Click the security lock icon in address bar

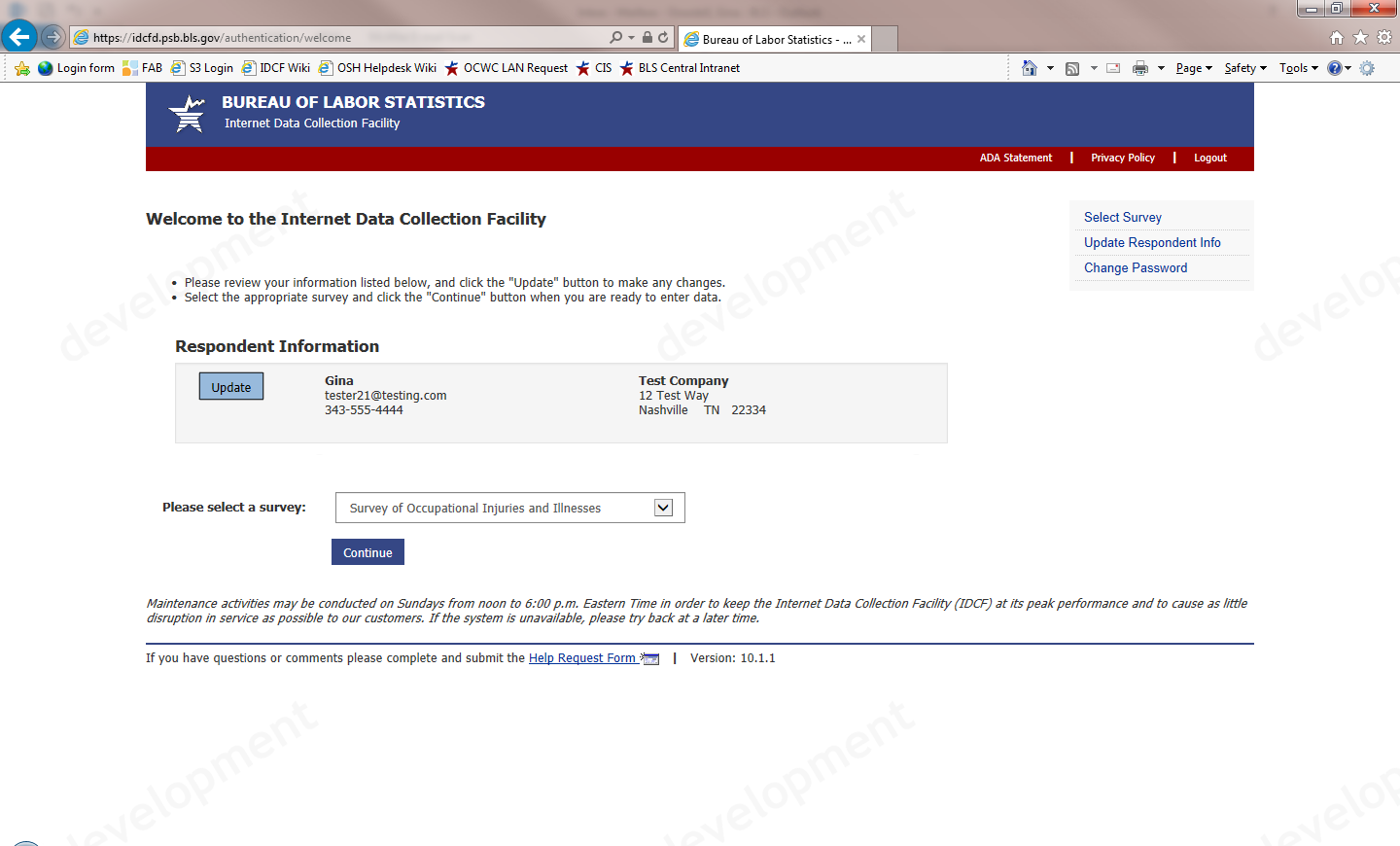(x=647, y=38)
